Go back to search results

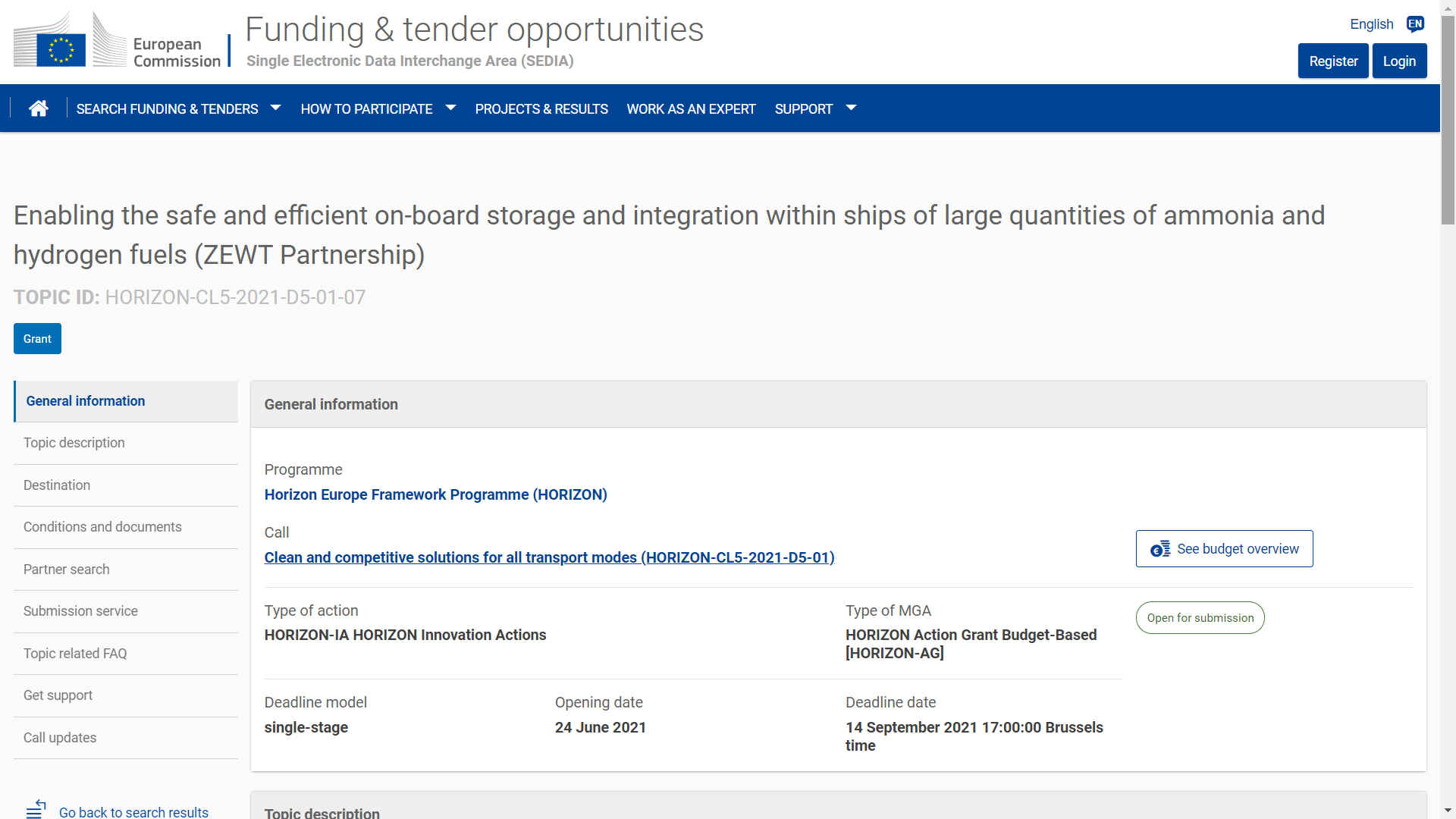click(133, 812)
